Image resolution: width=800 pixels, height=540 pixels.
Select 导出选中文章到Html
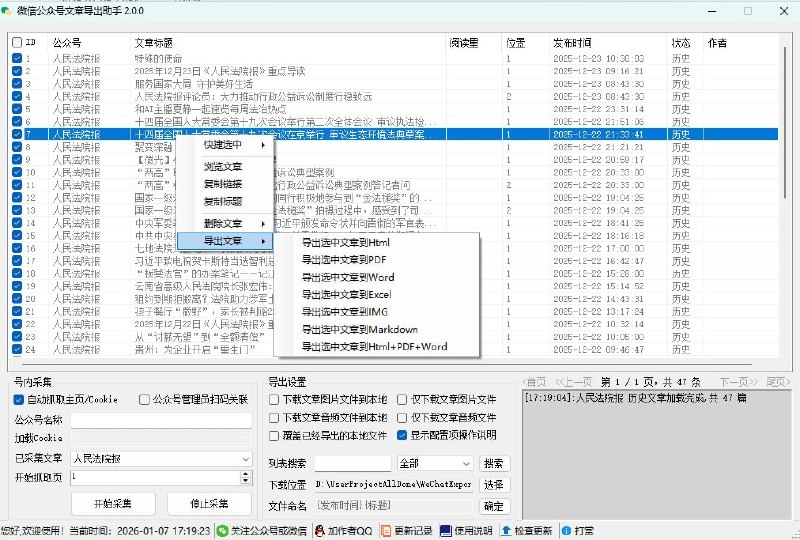pos(377,242)
